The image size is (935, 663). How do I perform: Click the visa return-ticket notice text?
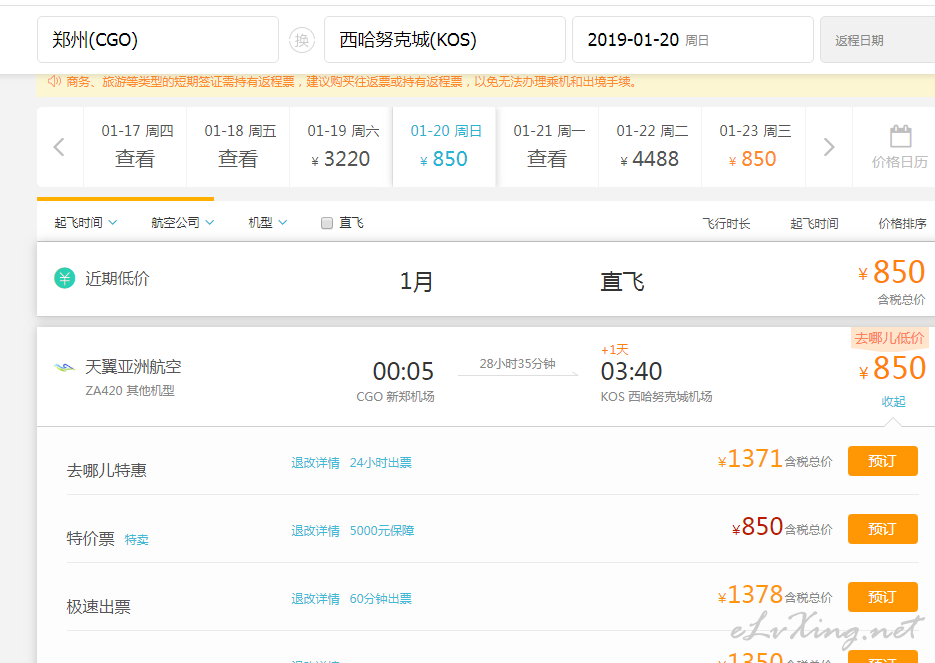[352, 82]
